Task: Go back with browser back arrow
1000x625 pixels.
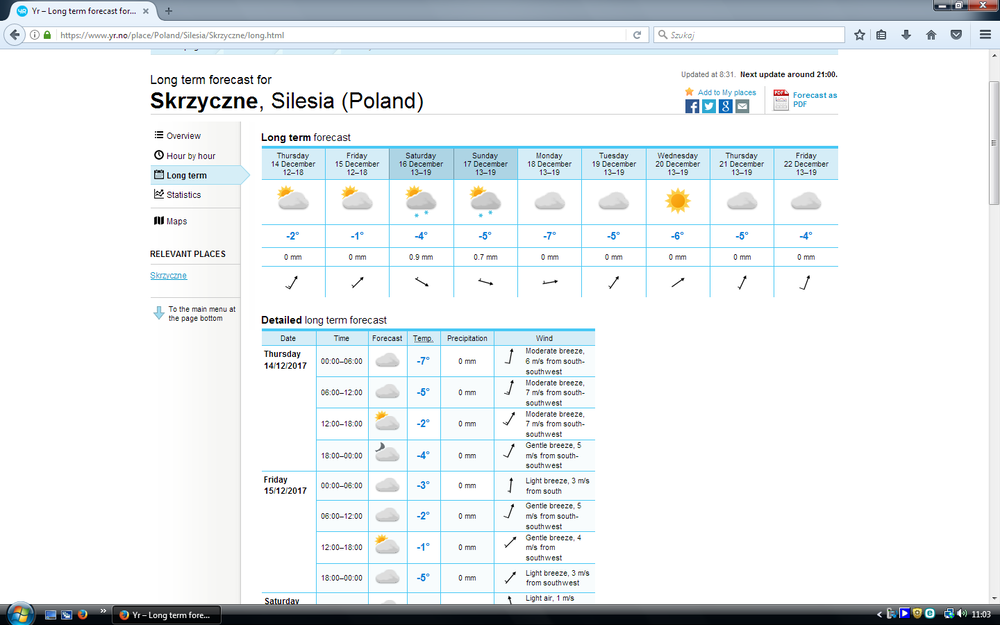Action: [15, 34]
